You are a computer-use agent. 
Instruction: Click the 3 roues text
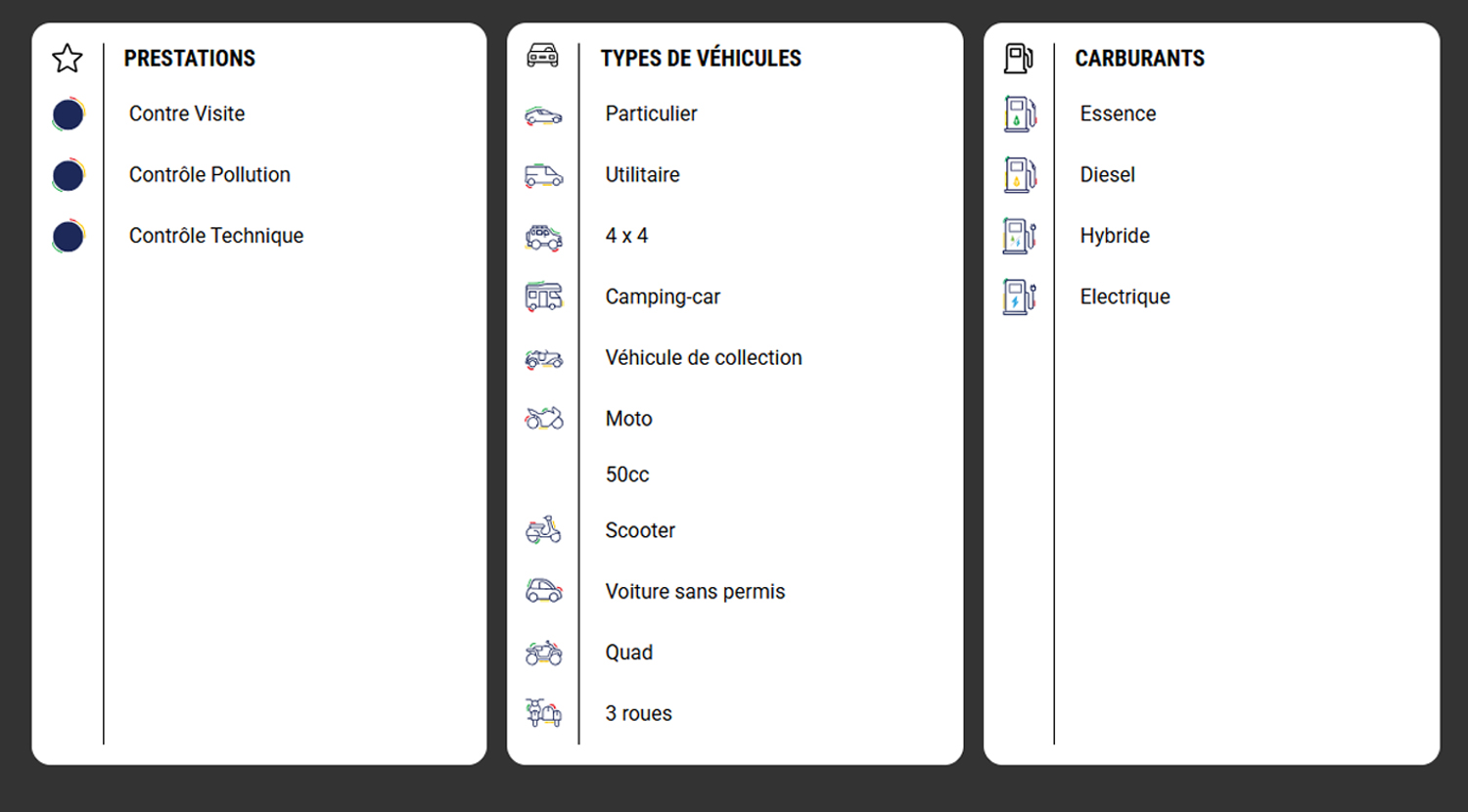coord(638,713)
